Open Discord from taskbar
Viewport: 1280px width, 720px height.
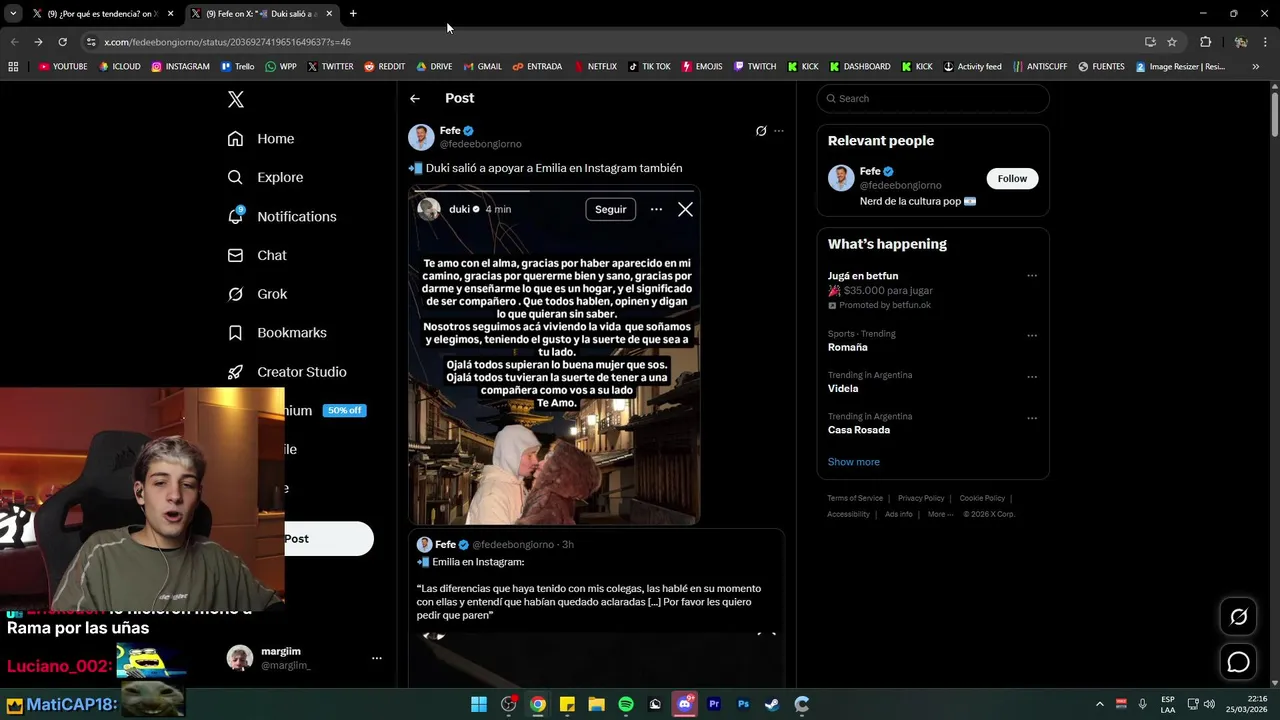click(x=685, y=704)
